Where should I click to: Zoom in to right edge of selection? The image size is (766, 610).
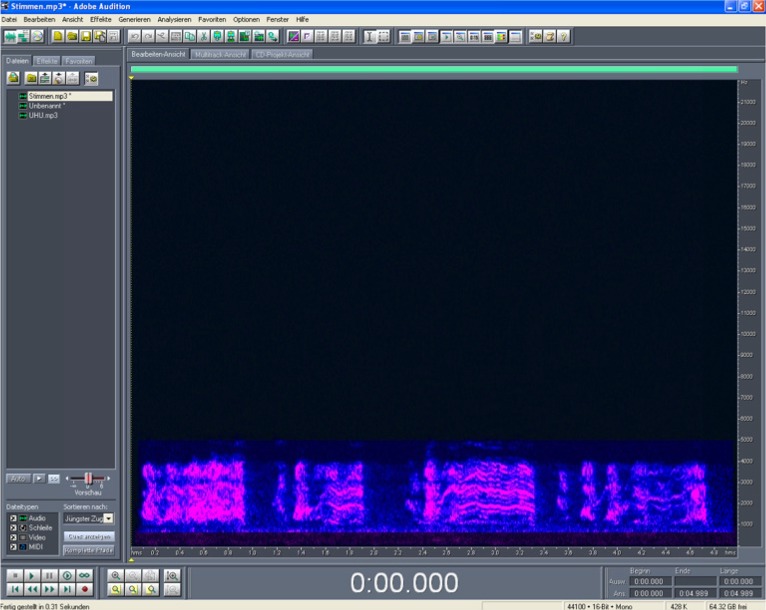[x=151, y=589]
